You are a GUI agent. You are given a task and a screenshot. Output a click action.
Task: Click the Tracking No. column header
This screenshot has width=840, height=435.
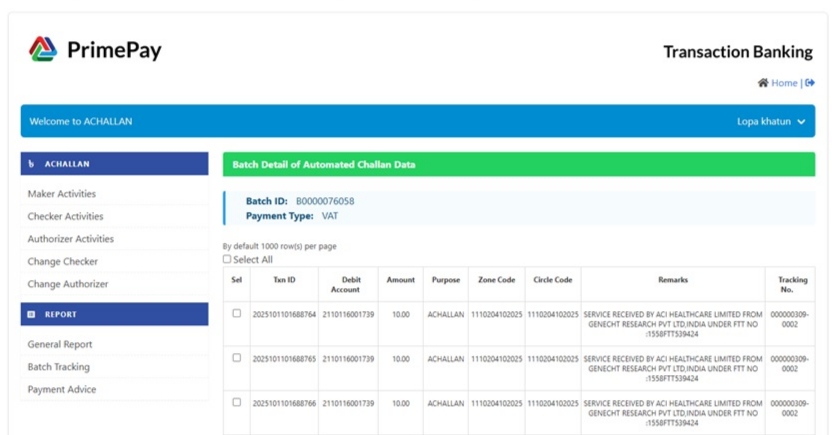790,284
